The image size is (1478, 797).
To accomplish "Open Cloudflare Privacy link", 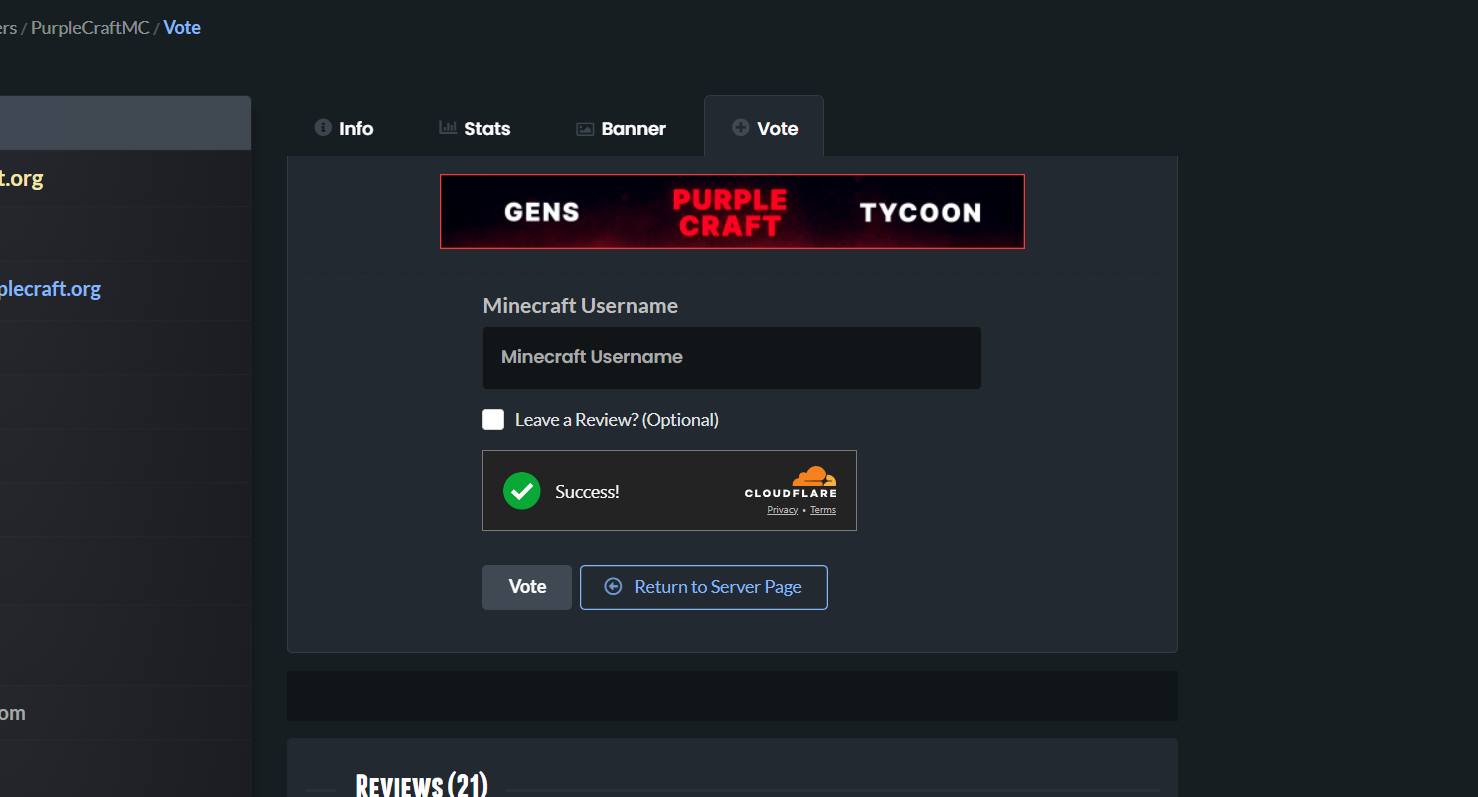I will click(x=782, y=510).
